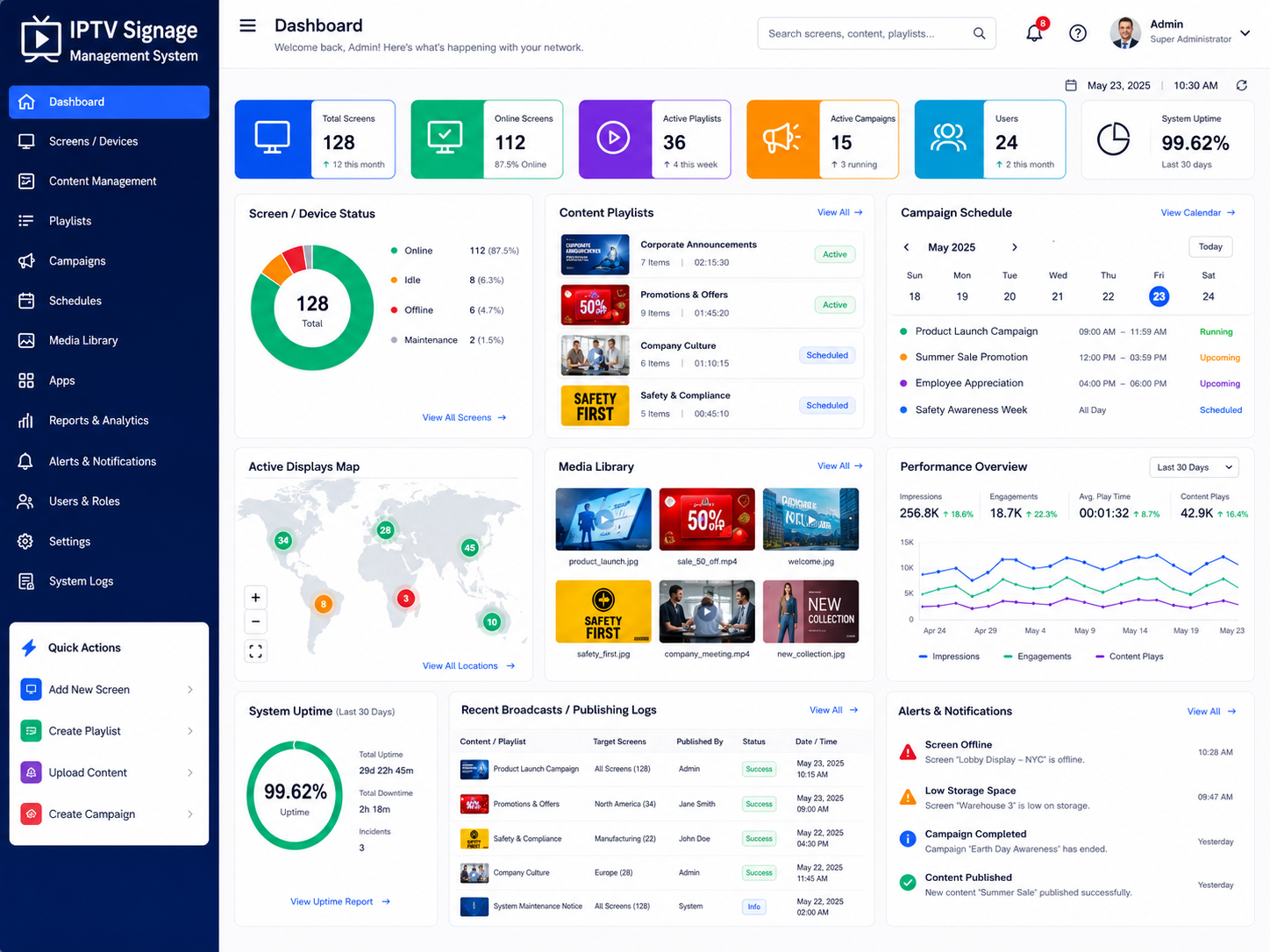Click the Create Campaign icon
The height and width of the screenshot is (952, 1270).
coord(32,813)
